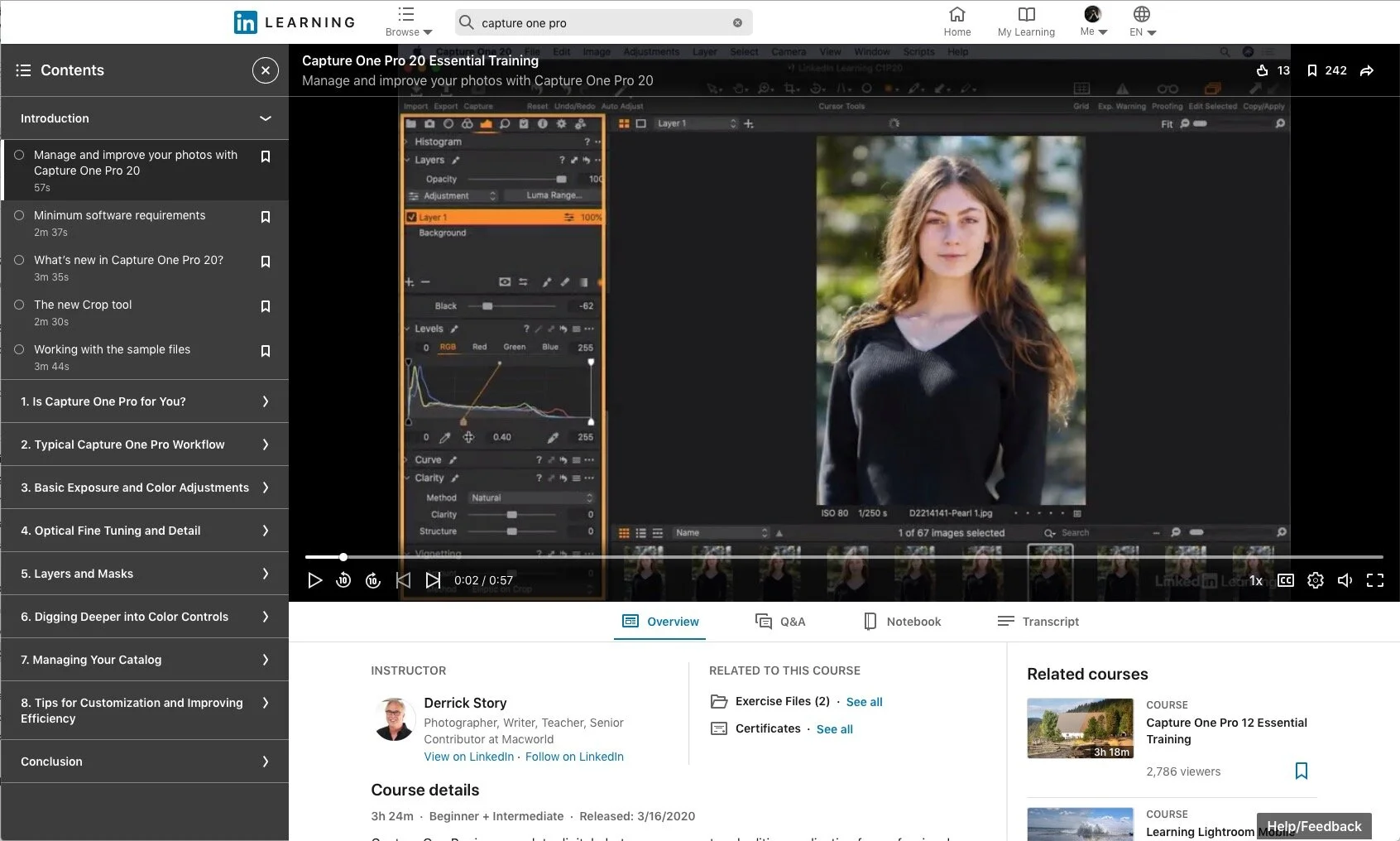Switch to the Overview tab
This screenshot has height=841, width=1400.
(660, 622)
